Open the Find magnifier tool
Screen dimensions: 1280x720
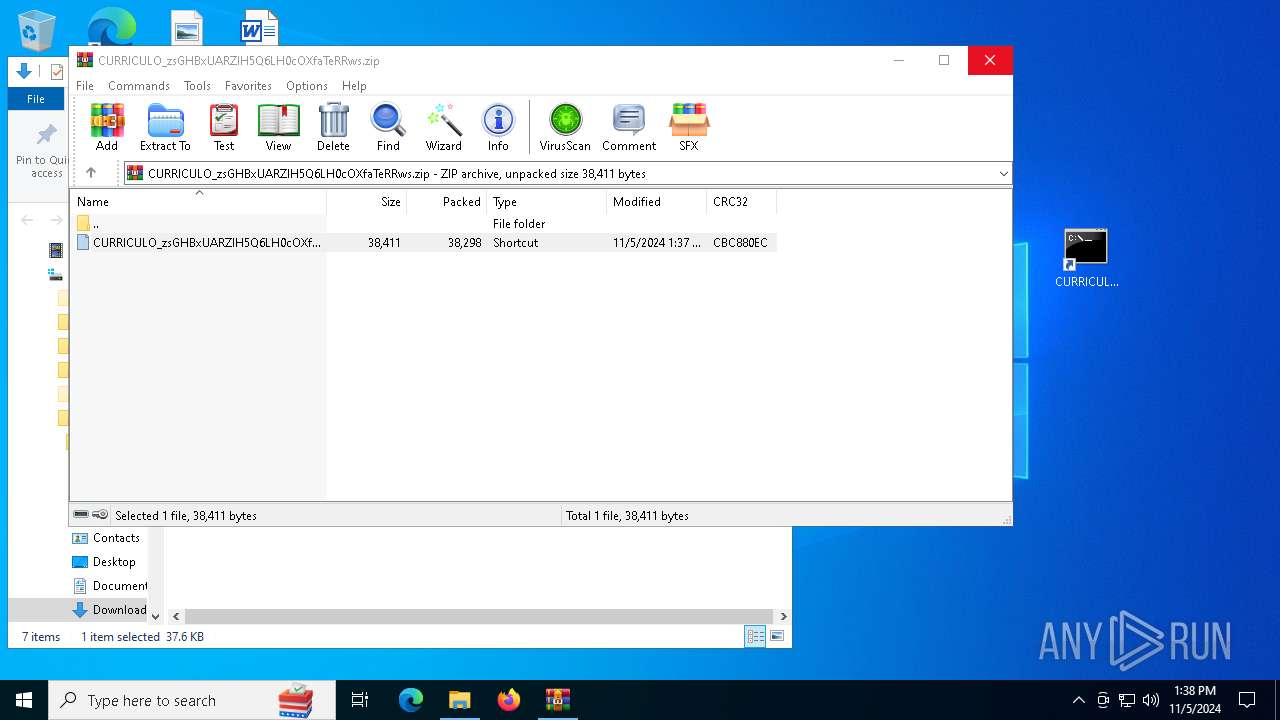(388, 127)
